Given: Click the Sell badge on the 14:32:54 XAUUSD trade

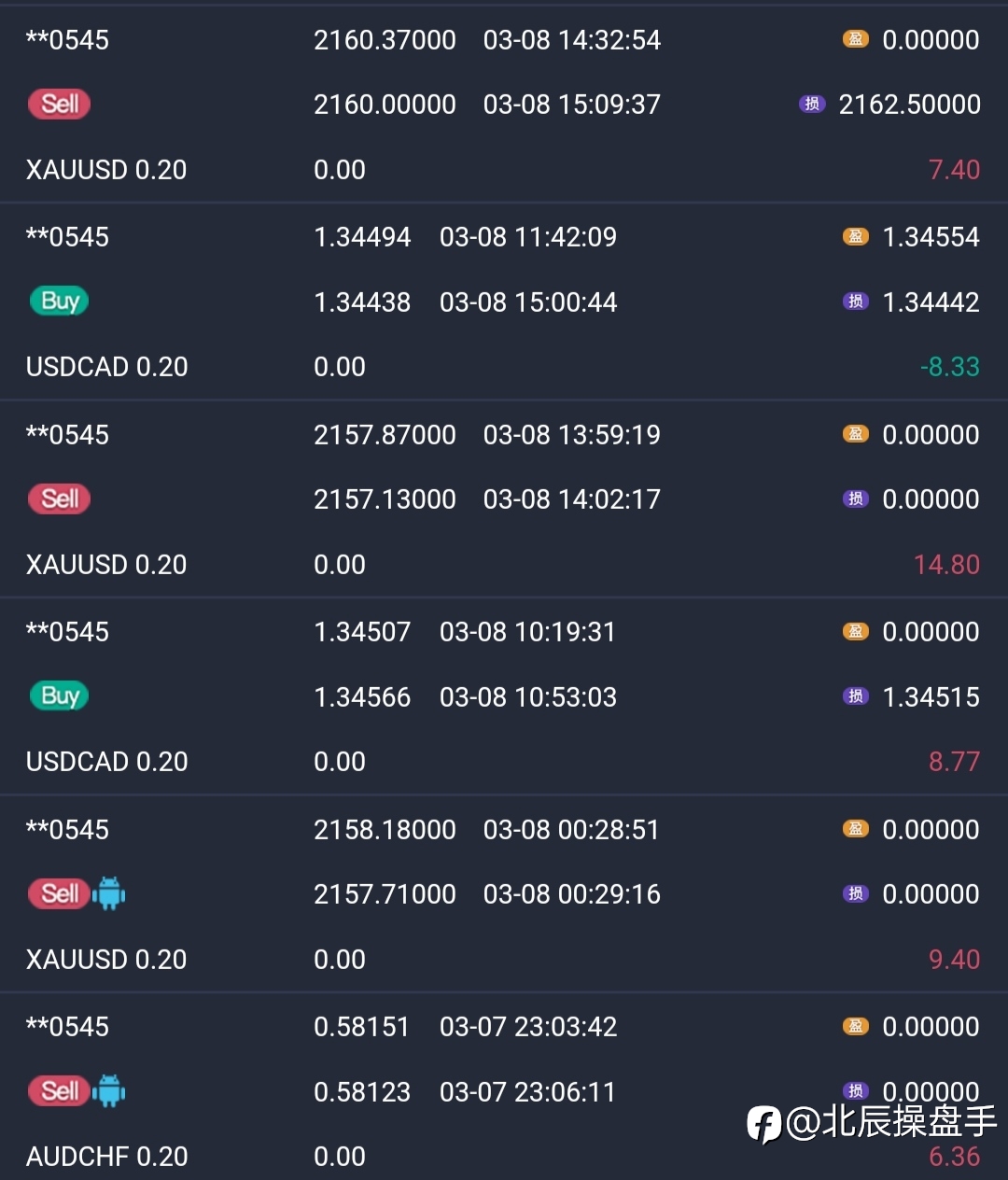Looking at the screenshot, I should [59, 104].
